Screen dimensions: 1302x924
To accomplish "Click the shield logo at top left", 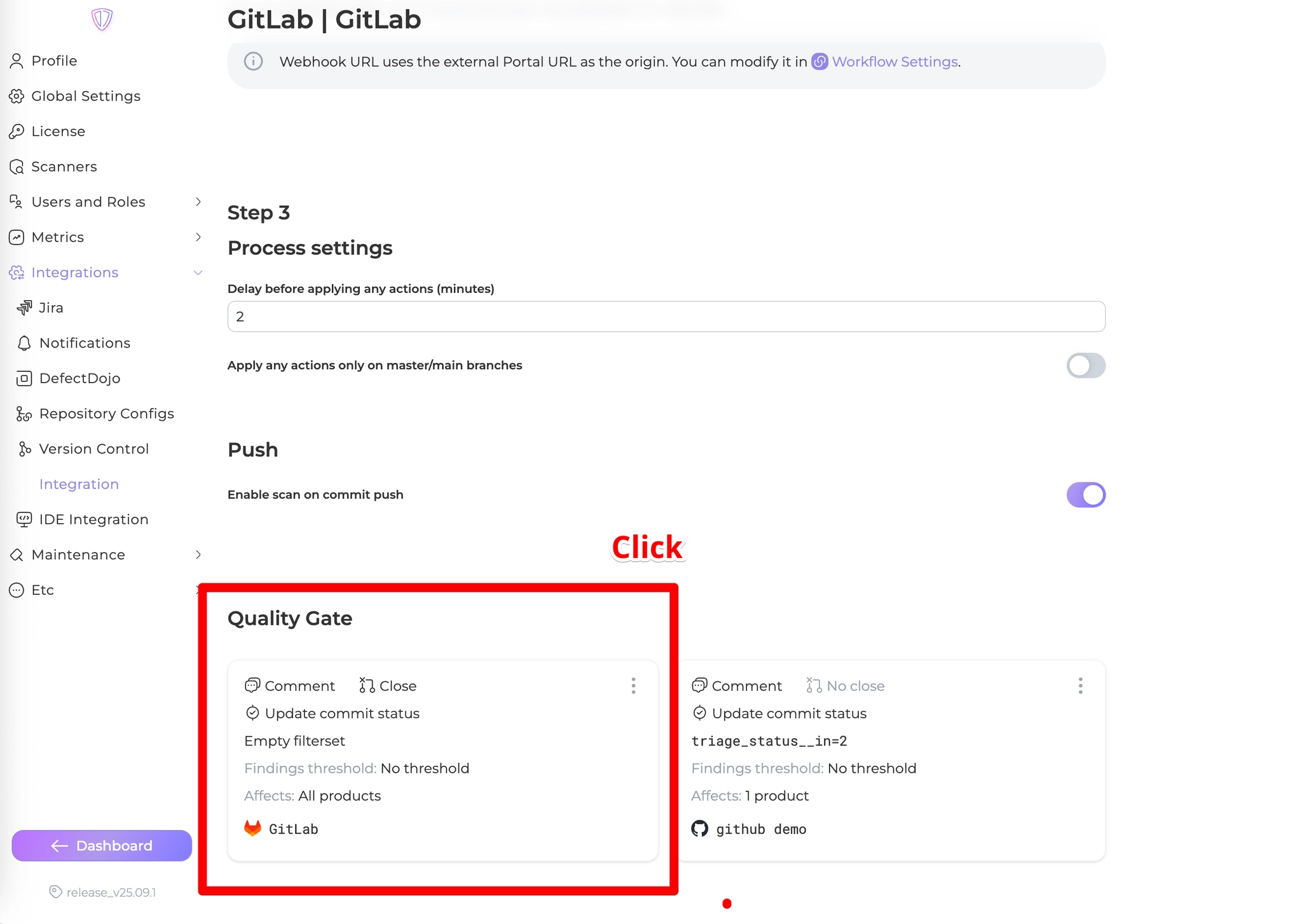I will coord(102,19).
